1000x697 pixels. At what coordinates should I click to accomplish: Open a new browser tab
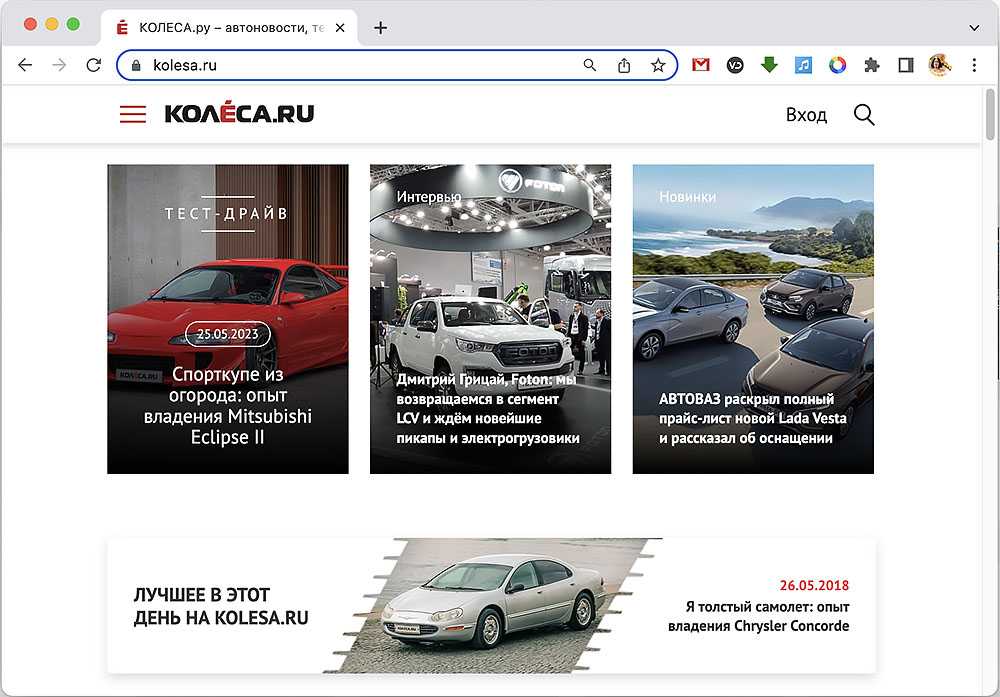point(380,27)
